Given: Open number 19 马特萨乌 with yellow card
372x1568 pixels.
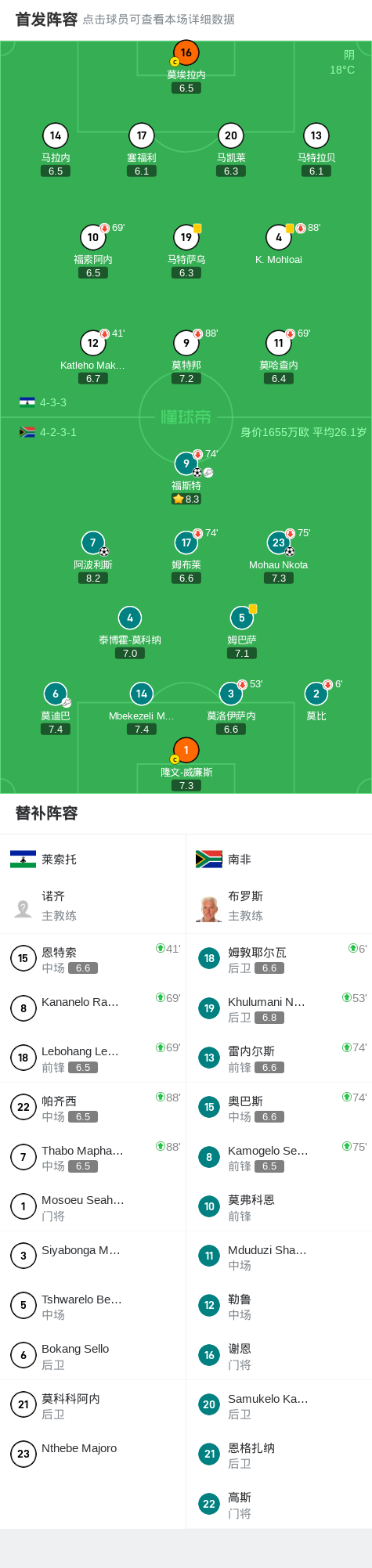Looking at the screenshot, I should click(x=186, y=237).
